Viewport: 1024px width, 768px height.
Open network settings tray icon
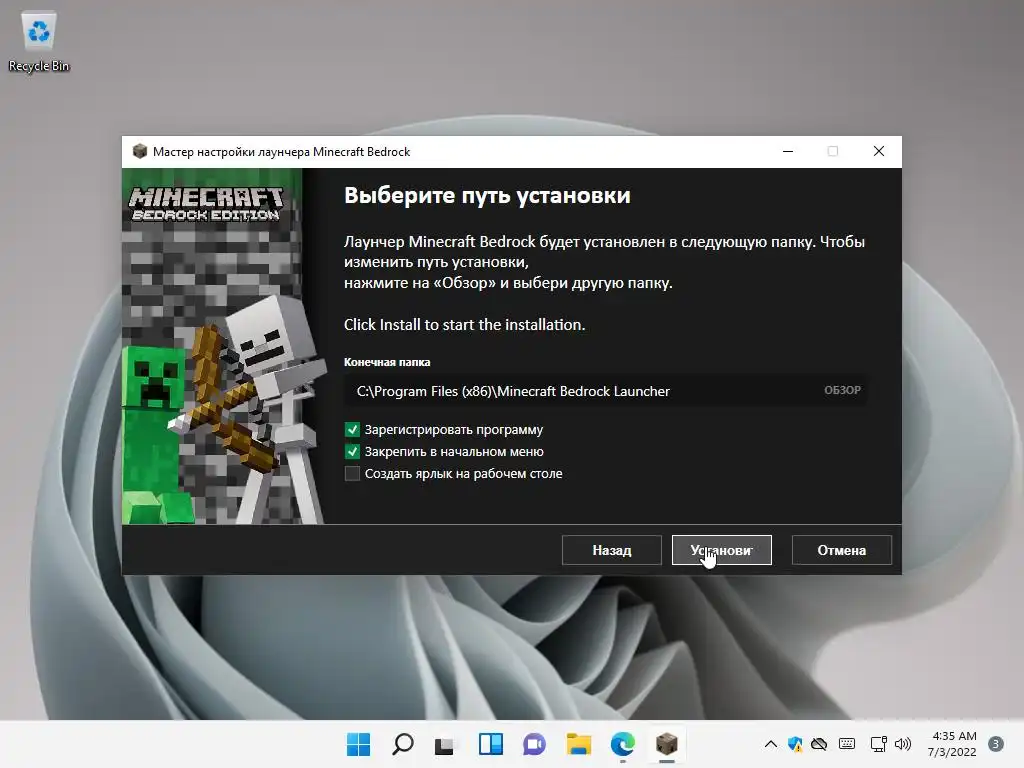(x=878, y=744)
